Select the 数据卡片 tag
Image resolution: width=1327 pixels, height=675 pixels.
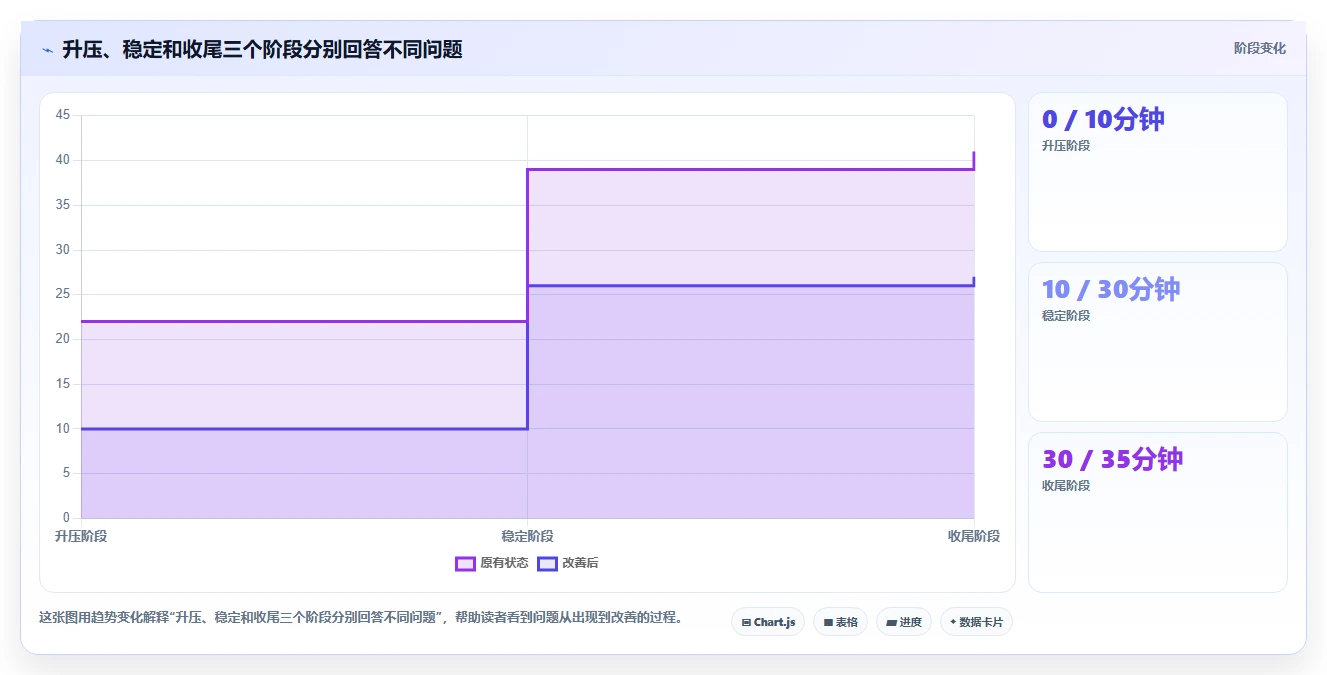tap(976, 622)
